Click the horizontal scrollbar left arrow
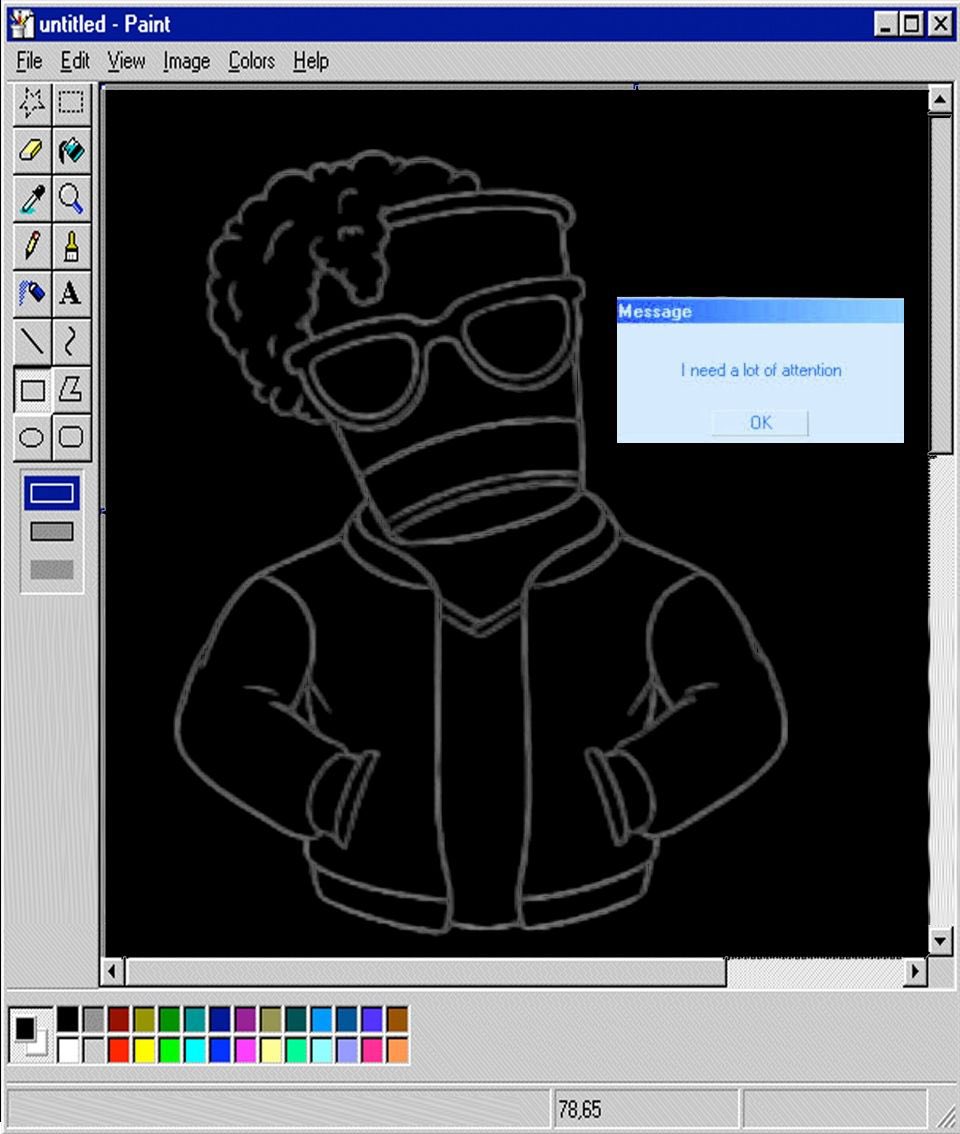Screen dimensions: 960x1134 pyautogui.click(x=112, y=971)
